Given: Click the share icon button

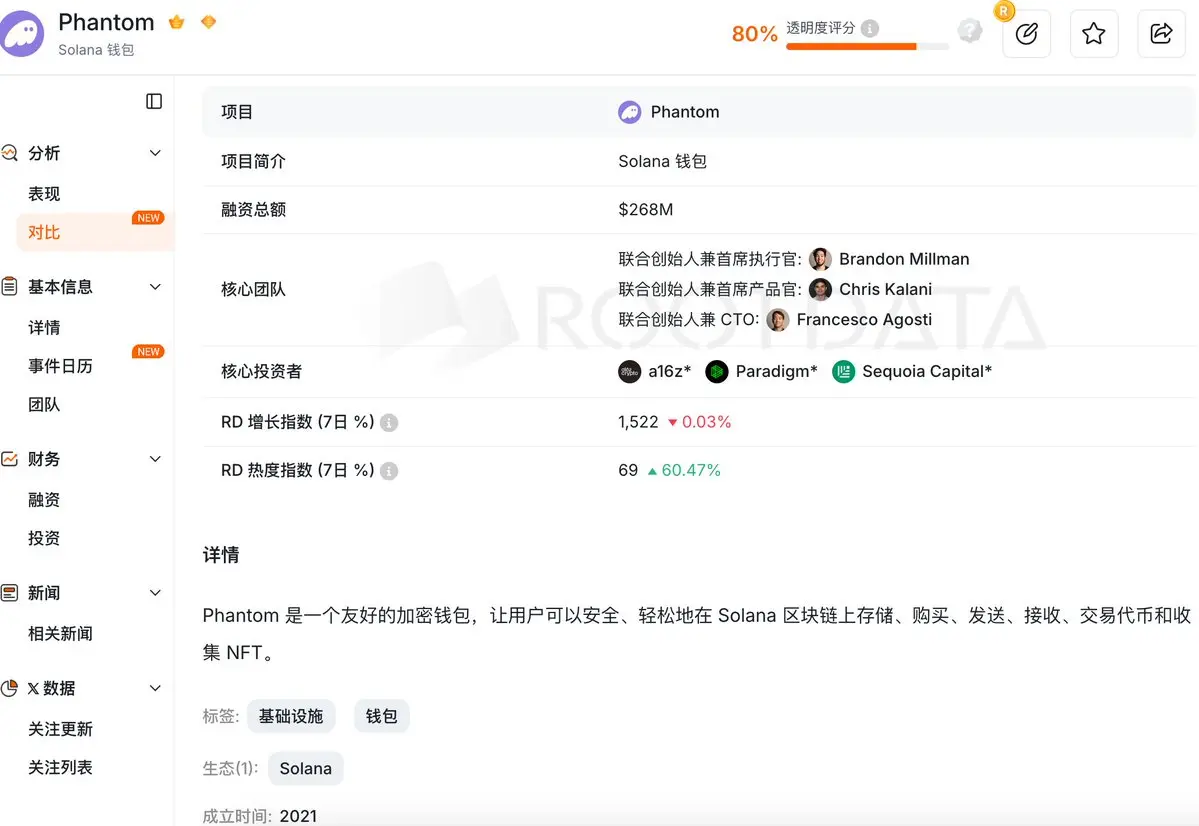Looking at the screenshot, I should (1161, 34).
